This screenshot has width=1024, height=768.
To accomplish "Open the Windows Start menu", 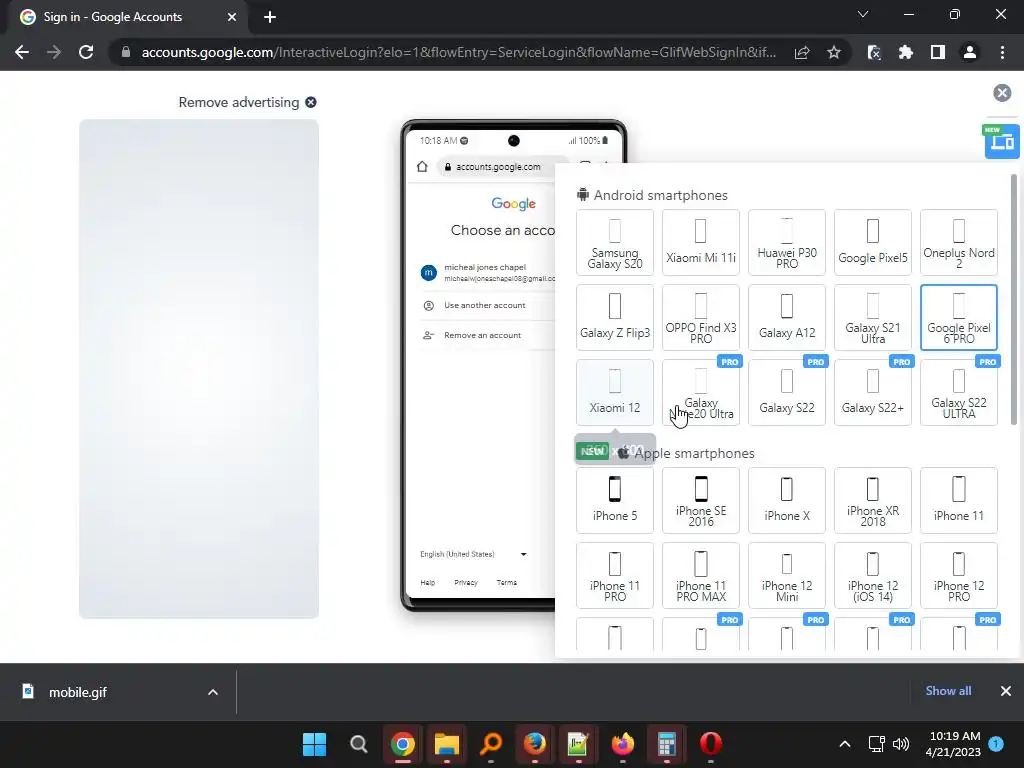I will tap(314, 744).
